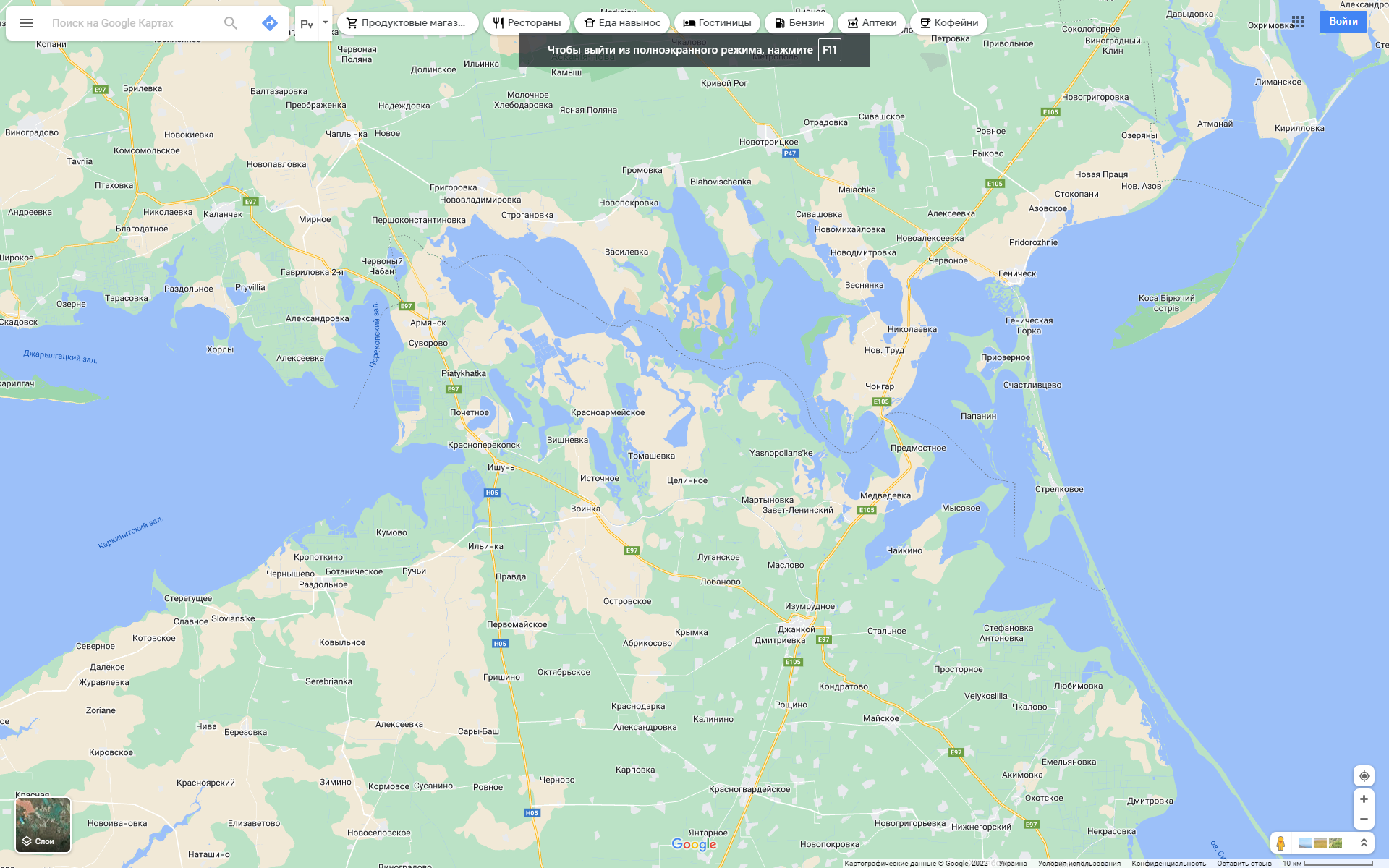Image resolution: width=1389 pixels, height=868 pixels.
Task: Open the Оставить отзыв feedback link
Action: click(x=1244, y=863)
